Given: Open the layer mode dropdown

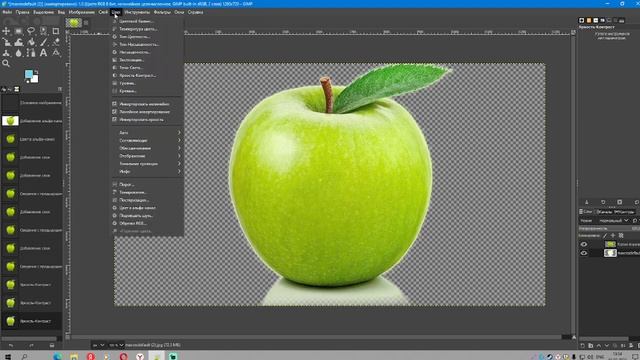Looking at the screenshot, I should click(613, 220).
